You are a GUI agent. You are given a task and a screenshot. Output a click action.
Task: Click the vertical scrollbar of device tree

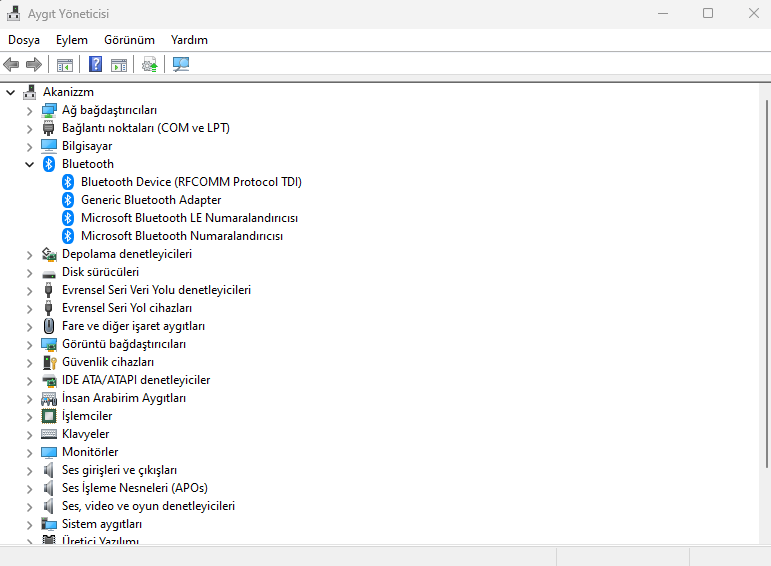(x=766, y=284)
